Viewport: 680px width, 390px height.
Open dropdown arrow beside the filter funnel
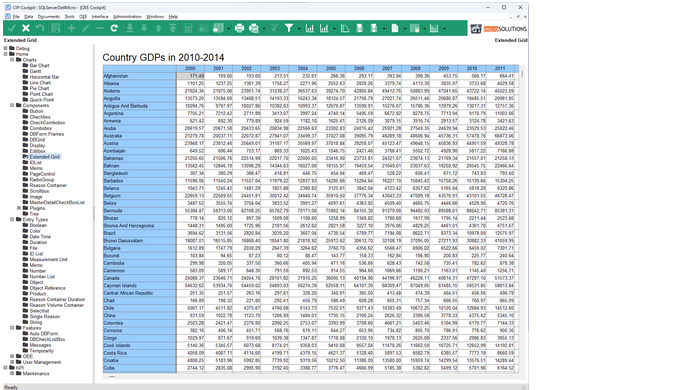299,29
